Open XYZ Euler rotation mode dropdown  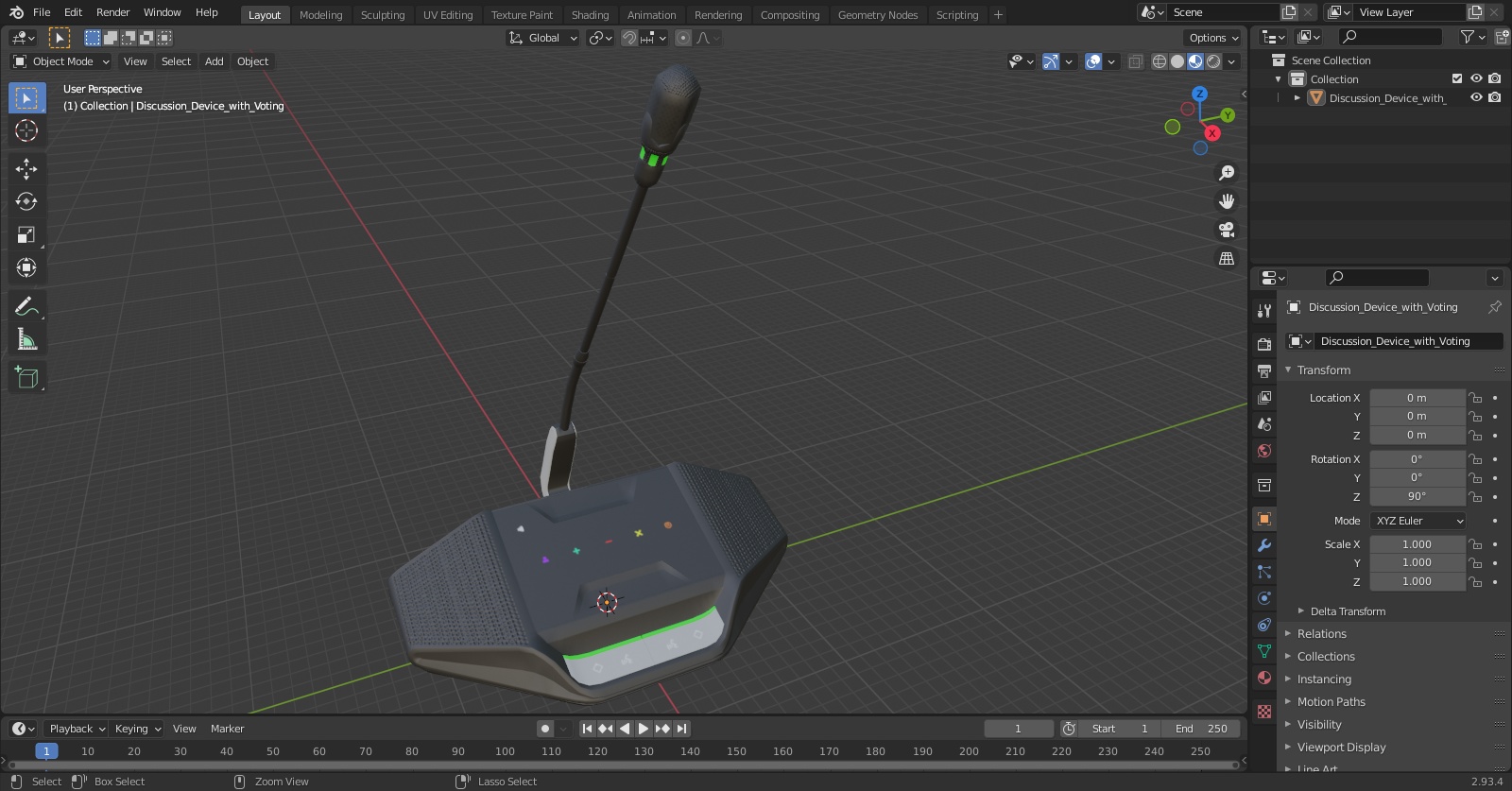pyautogui.click(x=1417, y=521)
